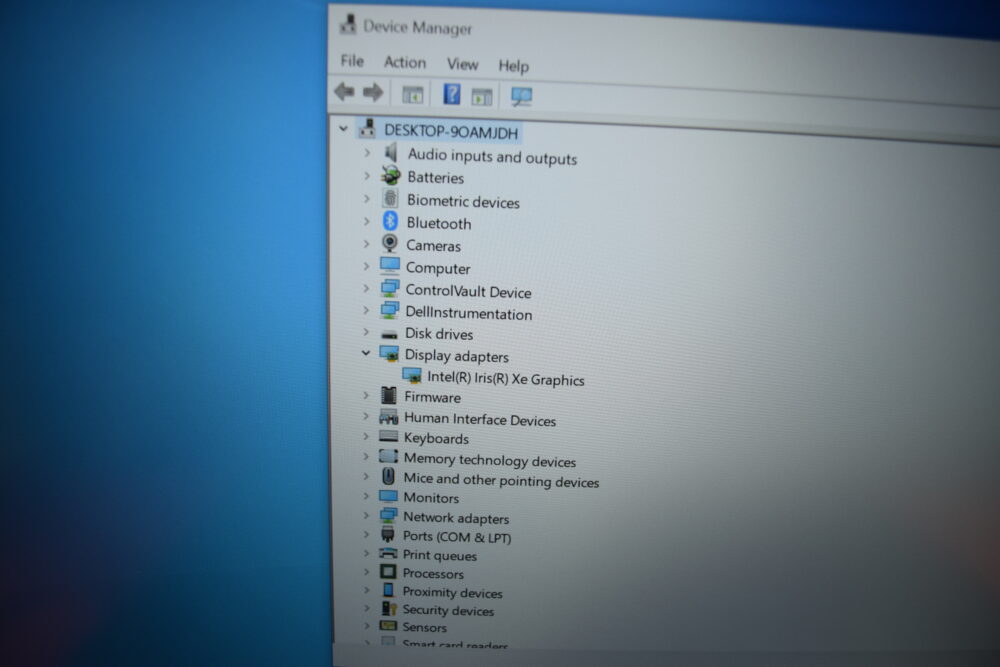Expand the Keyboards category
Screen dimensions: 1000x667
(x=366, y=437)
